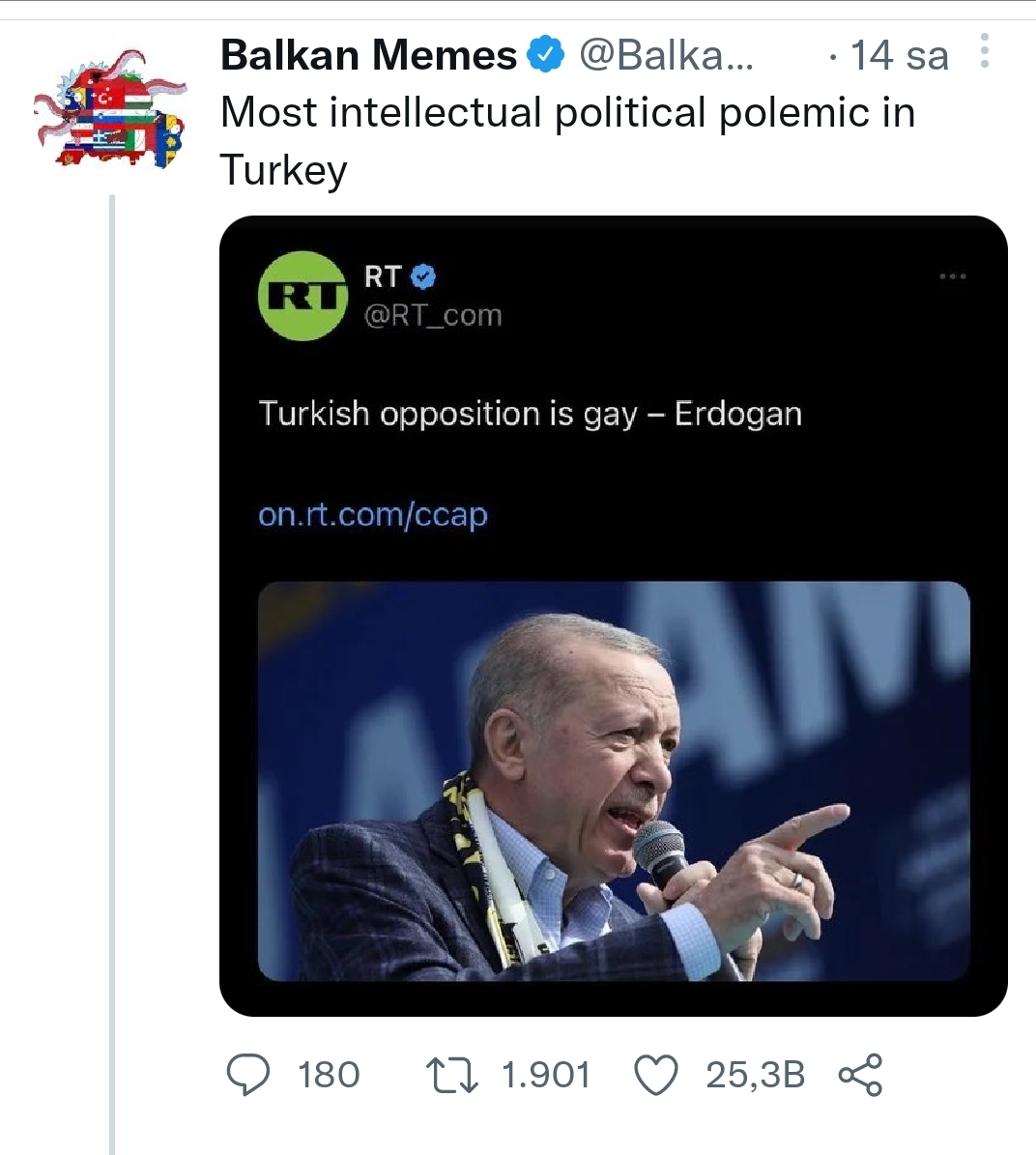Click Balkan Memes blue verified badge
1036x1155 pixels.
pos(546,55)
